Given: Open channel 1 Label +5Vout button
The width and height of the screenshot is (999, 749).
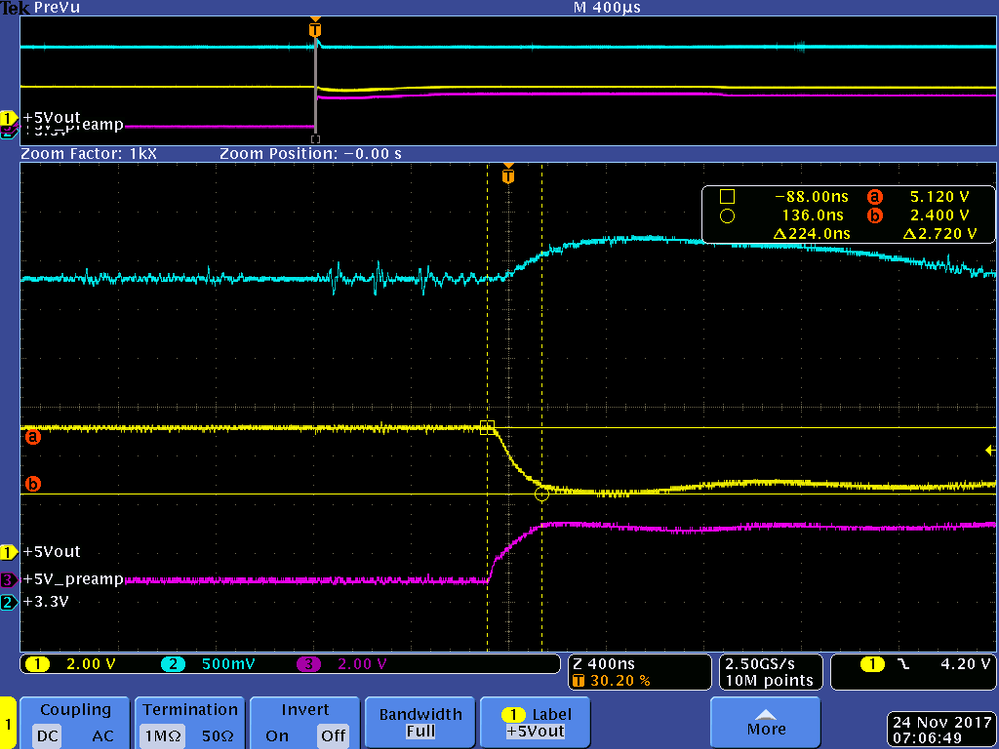Looking at the screenshot, I should [x=535, y=723].
